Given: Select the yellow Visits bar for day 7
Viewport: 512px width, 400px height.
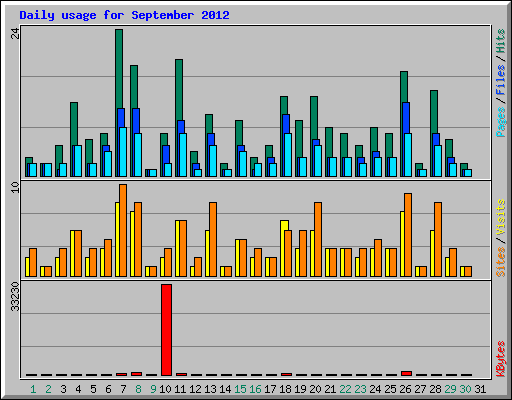Looking at the screenshot, I should click(117, 239).
